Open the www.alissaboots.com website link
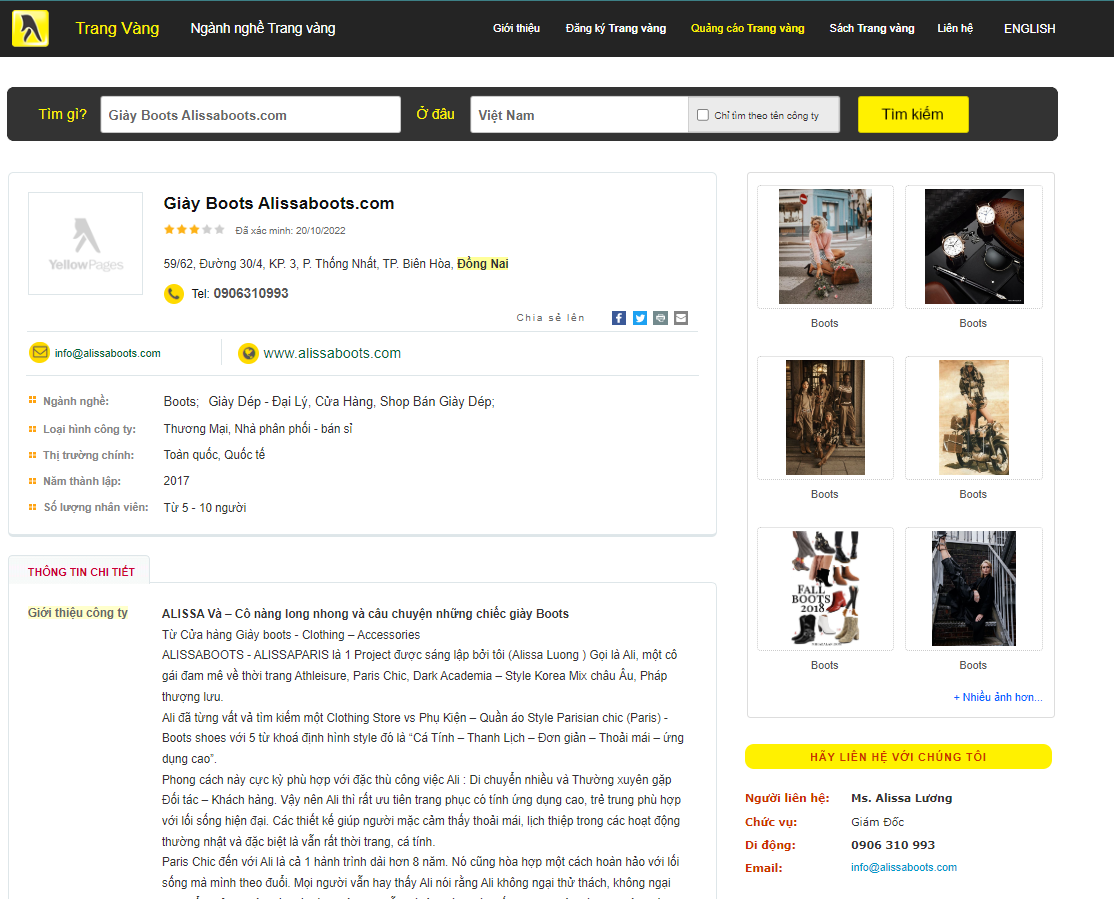The width and height of the screenshot is (1114, 899). pyautogui.click(x=332, y=353)
